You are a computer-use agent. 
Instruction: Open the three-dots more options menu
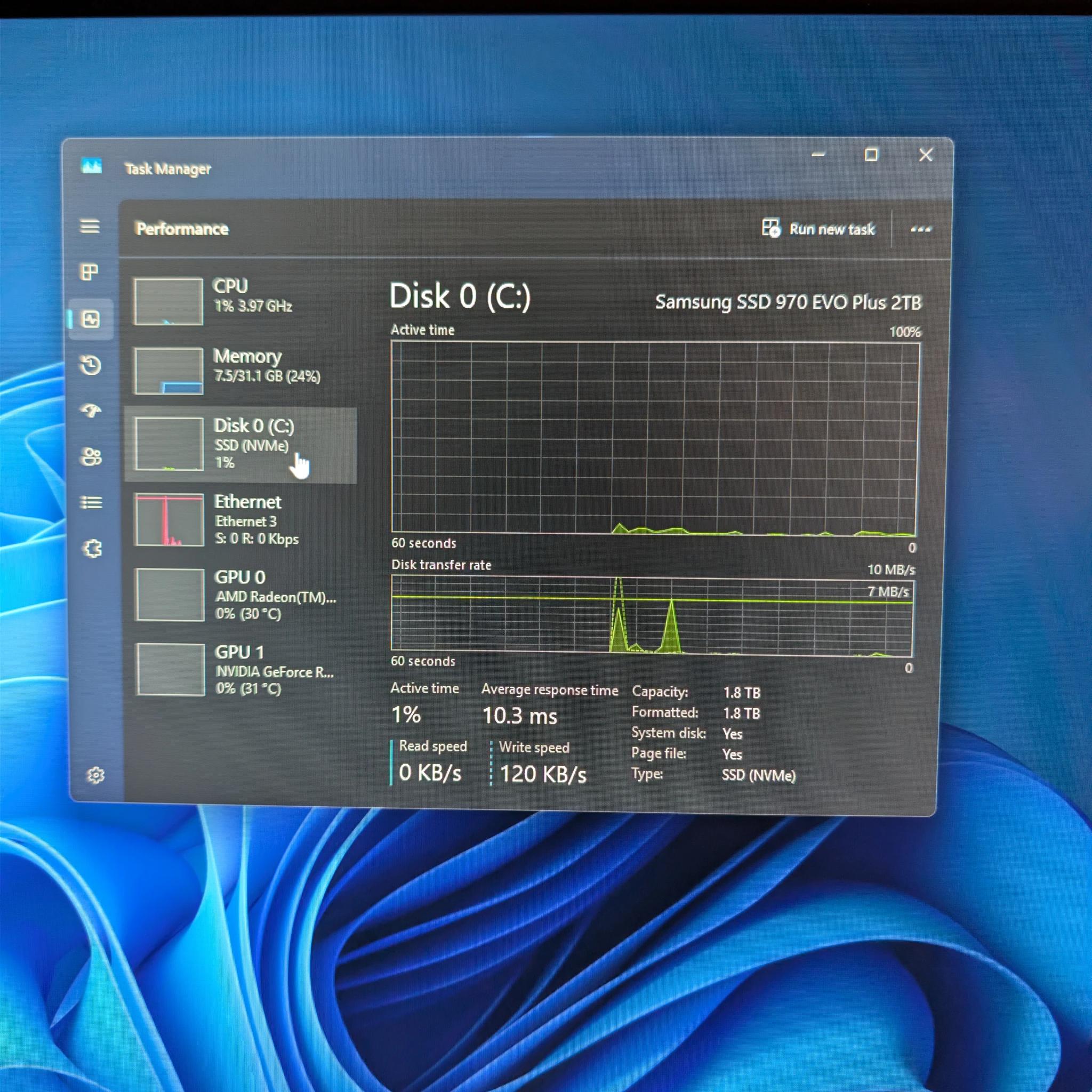click(x=921, y=229)
